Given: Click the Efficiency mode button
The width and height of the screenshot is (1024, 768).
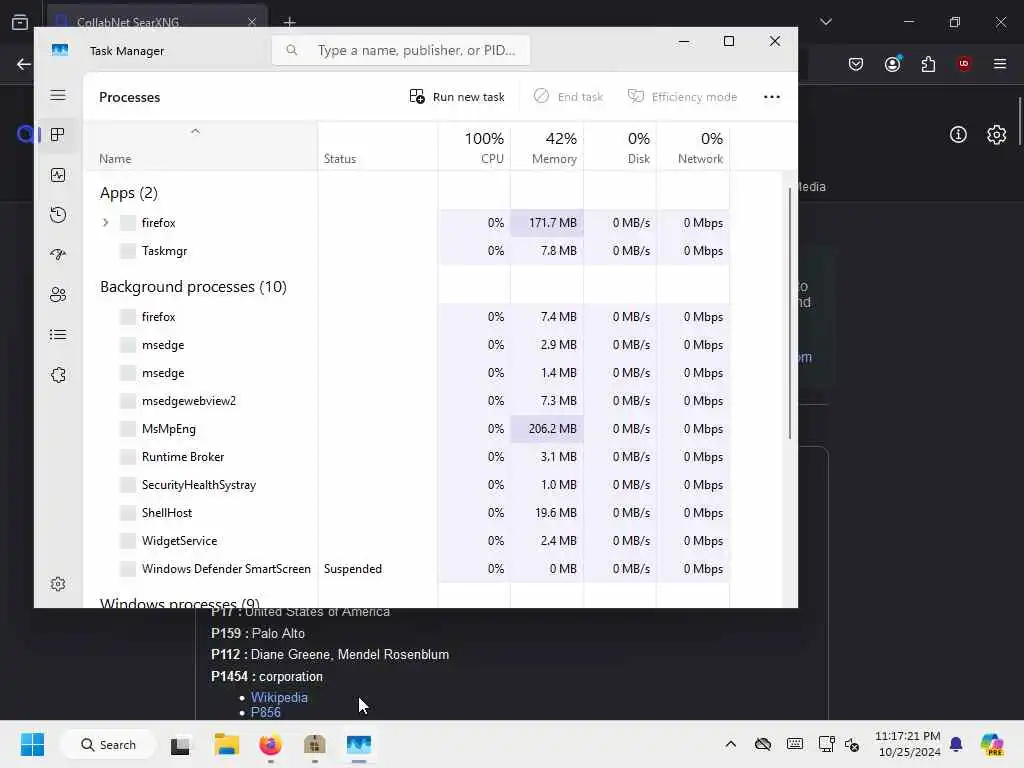Looking at the screenshot, I should [x=682, y=97].
